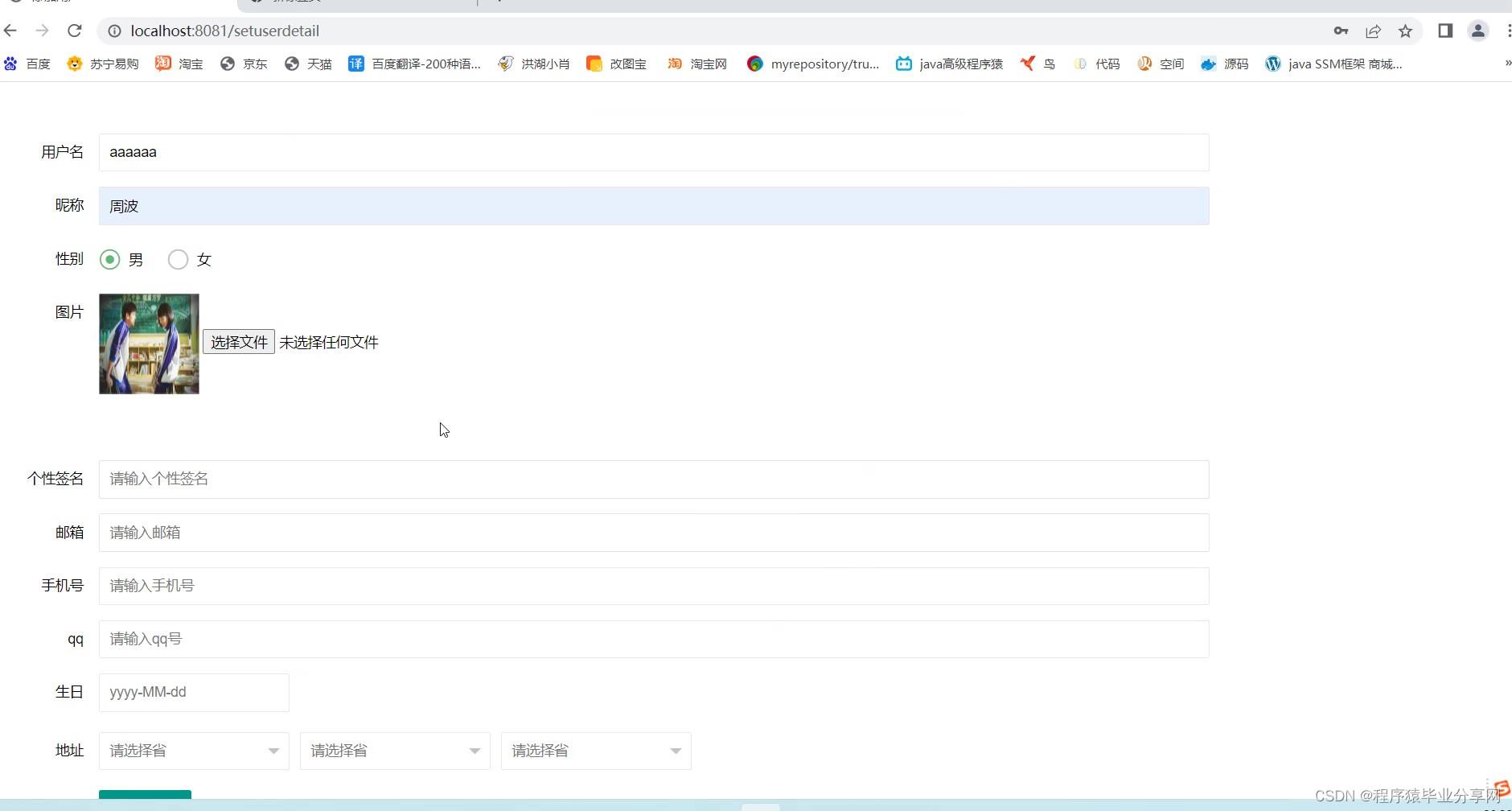Click the address bar URL
The height and width of the screenshot is (811, 1512).
click(x=225, y=31)
